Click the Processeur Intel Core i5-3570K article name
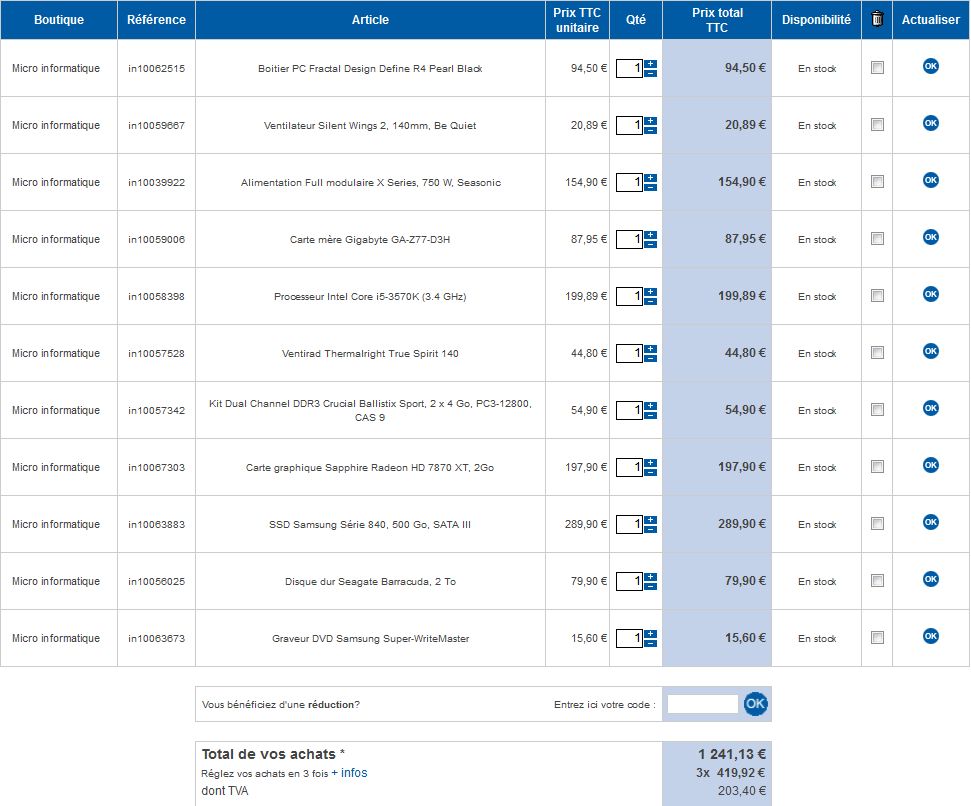This screenshot has height=806, width=971. click(x=370, y=297)
